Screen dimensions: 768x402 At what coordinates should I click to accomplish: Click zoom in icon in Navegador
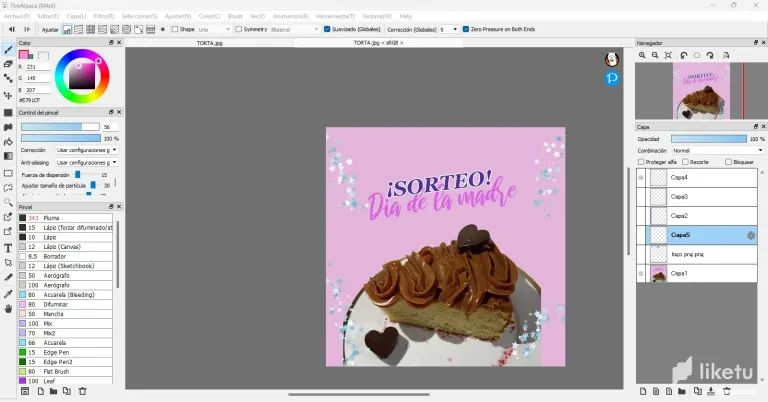tap(642, 55)
